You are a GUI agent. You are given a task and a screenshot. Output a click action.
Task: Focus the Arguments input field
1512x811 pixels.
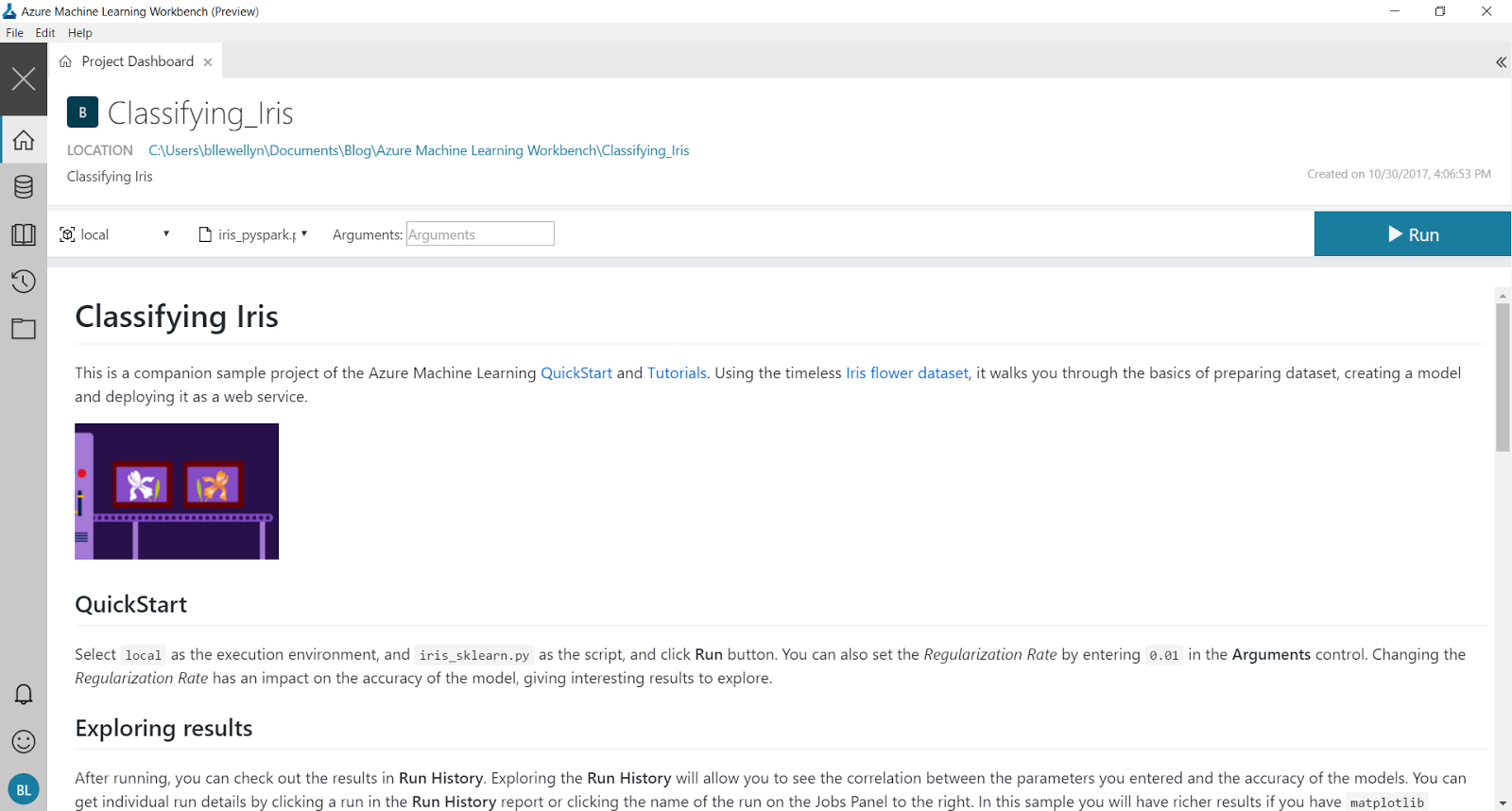(480, 234)
